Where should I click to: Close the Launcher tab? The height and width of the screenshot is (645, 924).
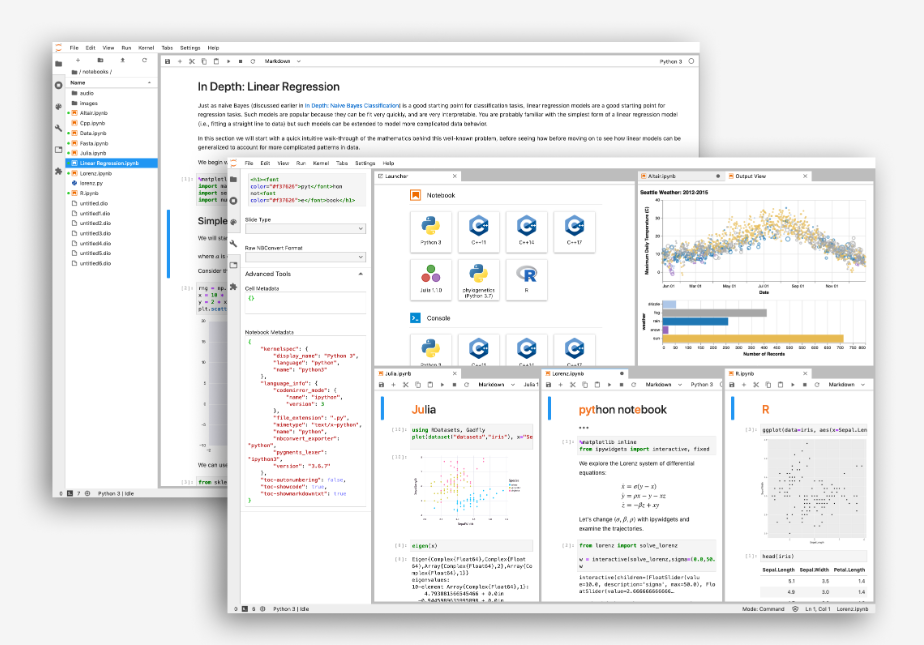454,176
